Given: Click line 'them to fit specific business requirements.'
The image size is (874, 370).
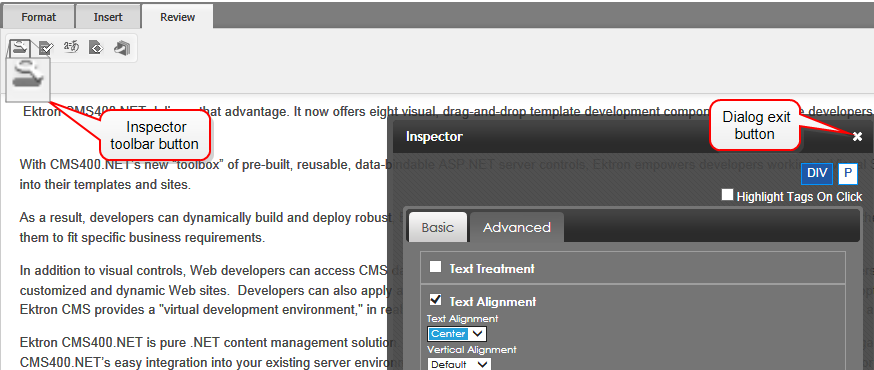Looking at the screenshot, I should click(x=142, y=238).
